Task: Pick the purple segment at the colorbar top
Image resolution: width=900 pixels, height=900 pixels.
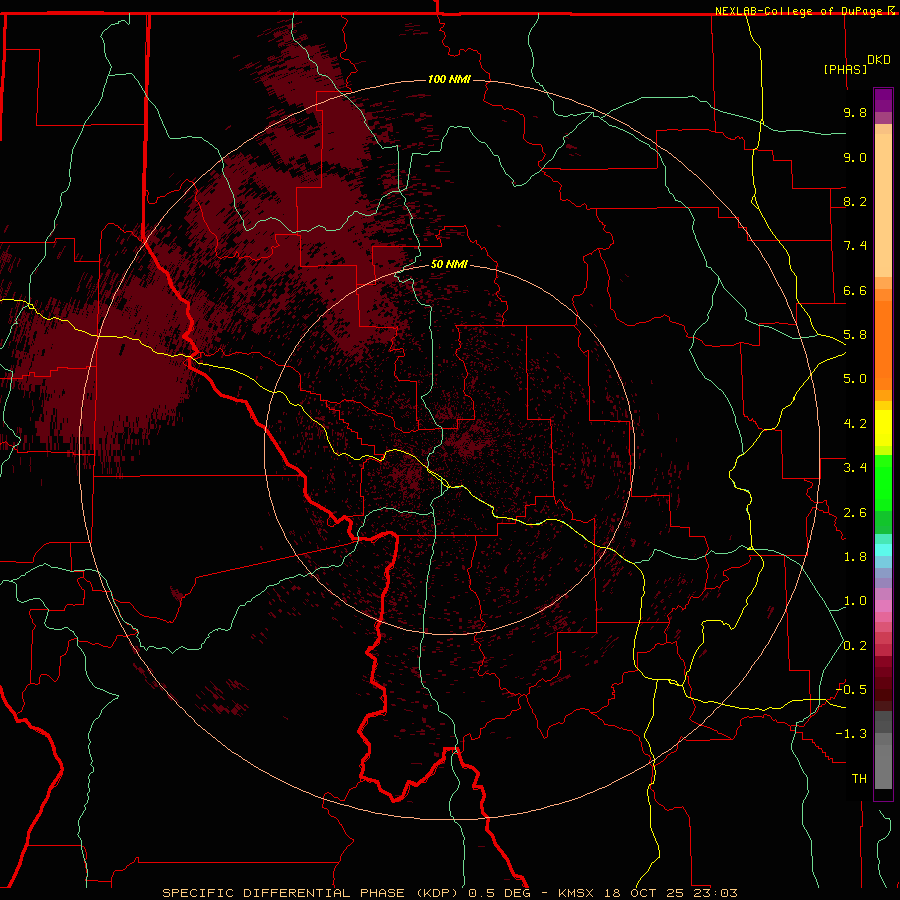Action: click(883, 100)
